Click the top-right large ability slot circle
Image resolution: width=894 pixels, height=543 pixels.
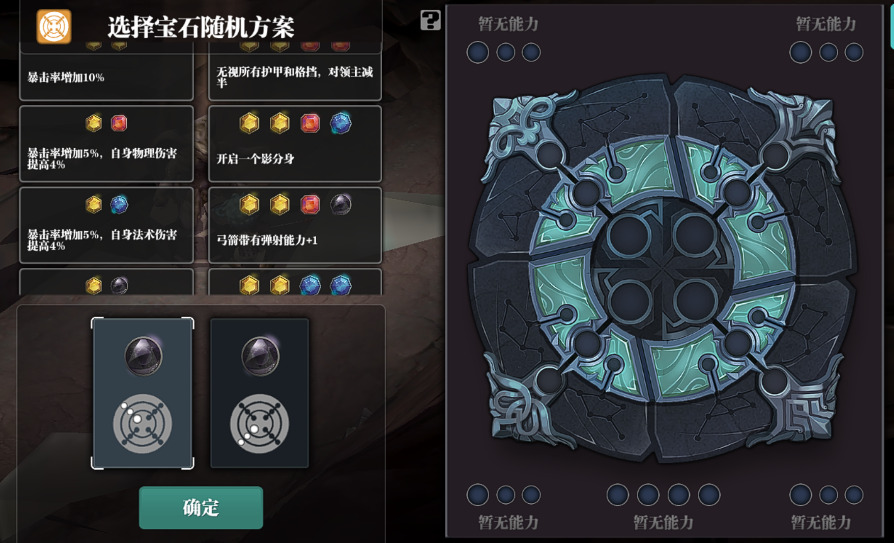pyautogui.click(x=800, y=52)
